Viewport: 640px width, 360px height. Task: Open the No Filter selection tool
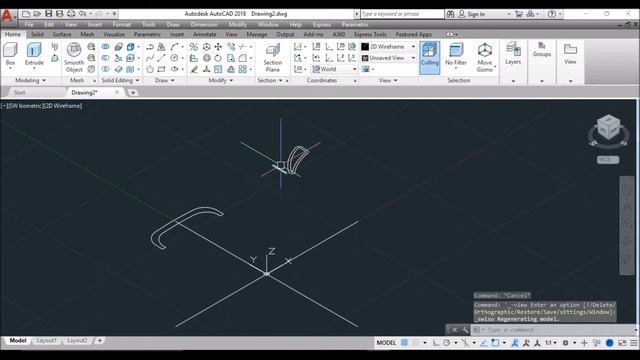click(x=456, y=55)
